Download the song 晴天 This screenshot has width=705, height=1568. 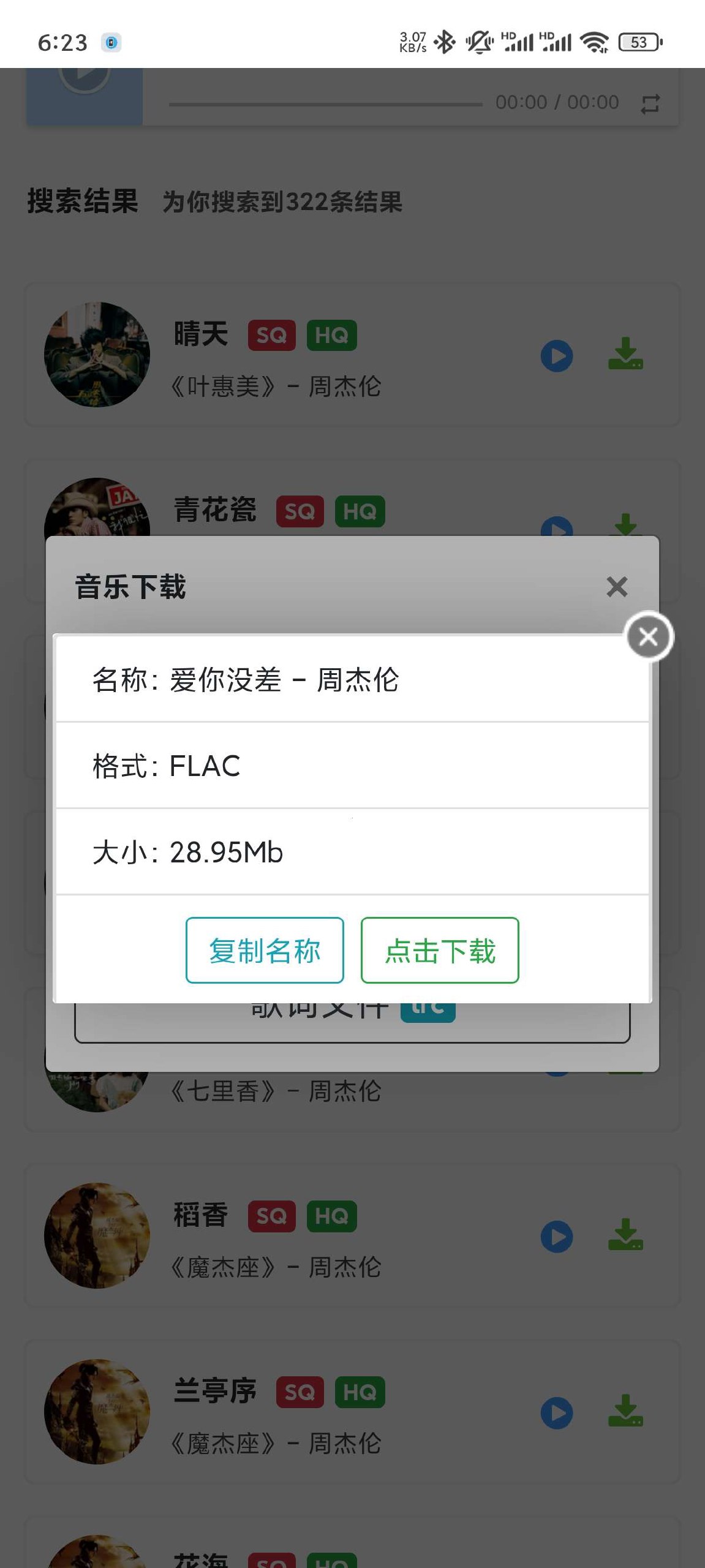[625, 353]
